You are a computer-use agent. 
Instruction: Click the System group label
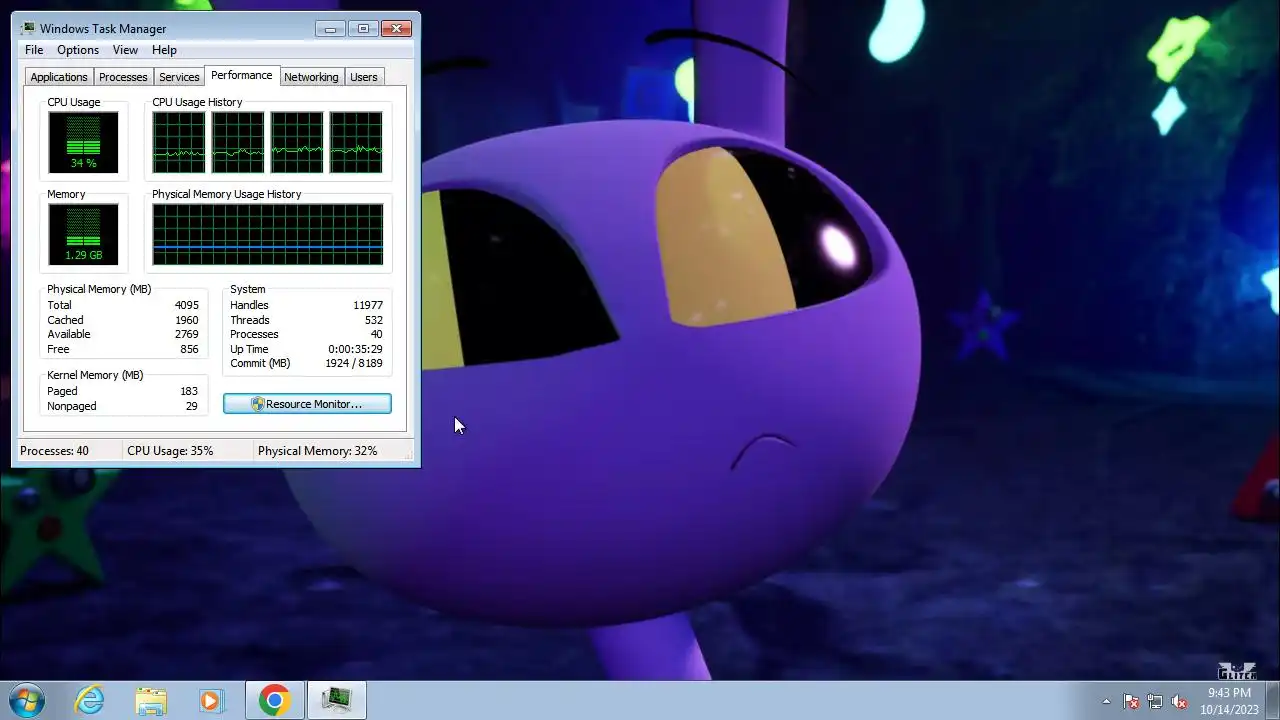click(x=248, y=289)
